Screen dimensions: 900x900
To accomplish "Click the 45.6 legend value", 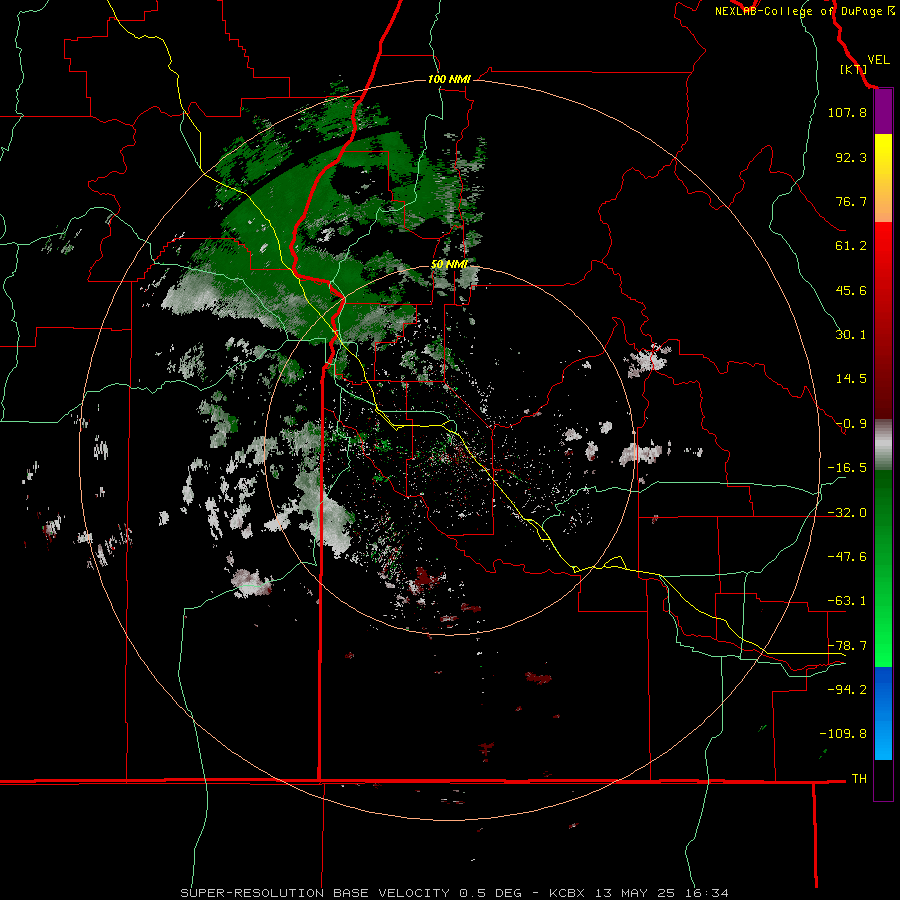I will click(851, 290).
